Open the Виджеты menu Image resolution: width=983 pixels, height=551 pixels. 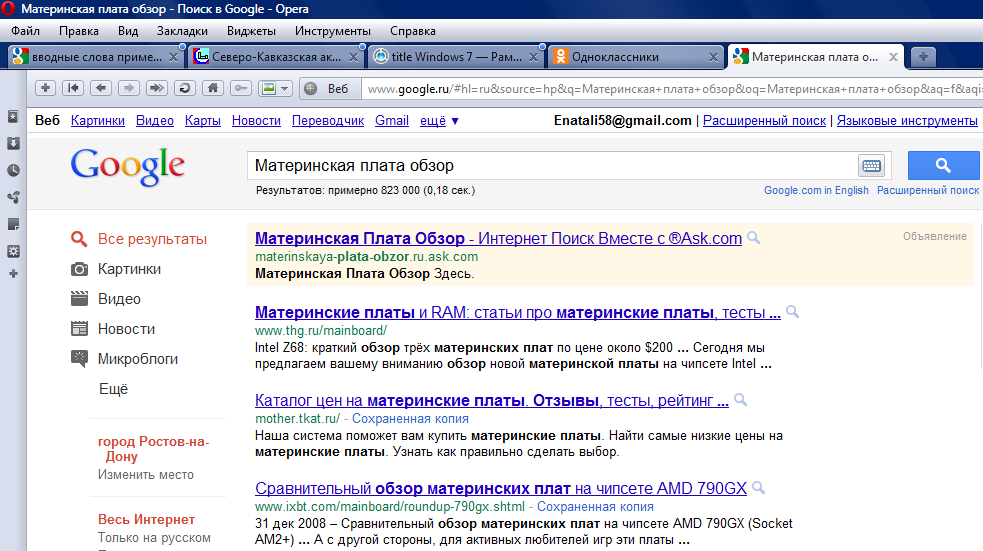[x=251, y=31]
